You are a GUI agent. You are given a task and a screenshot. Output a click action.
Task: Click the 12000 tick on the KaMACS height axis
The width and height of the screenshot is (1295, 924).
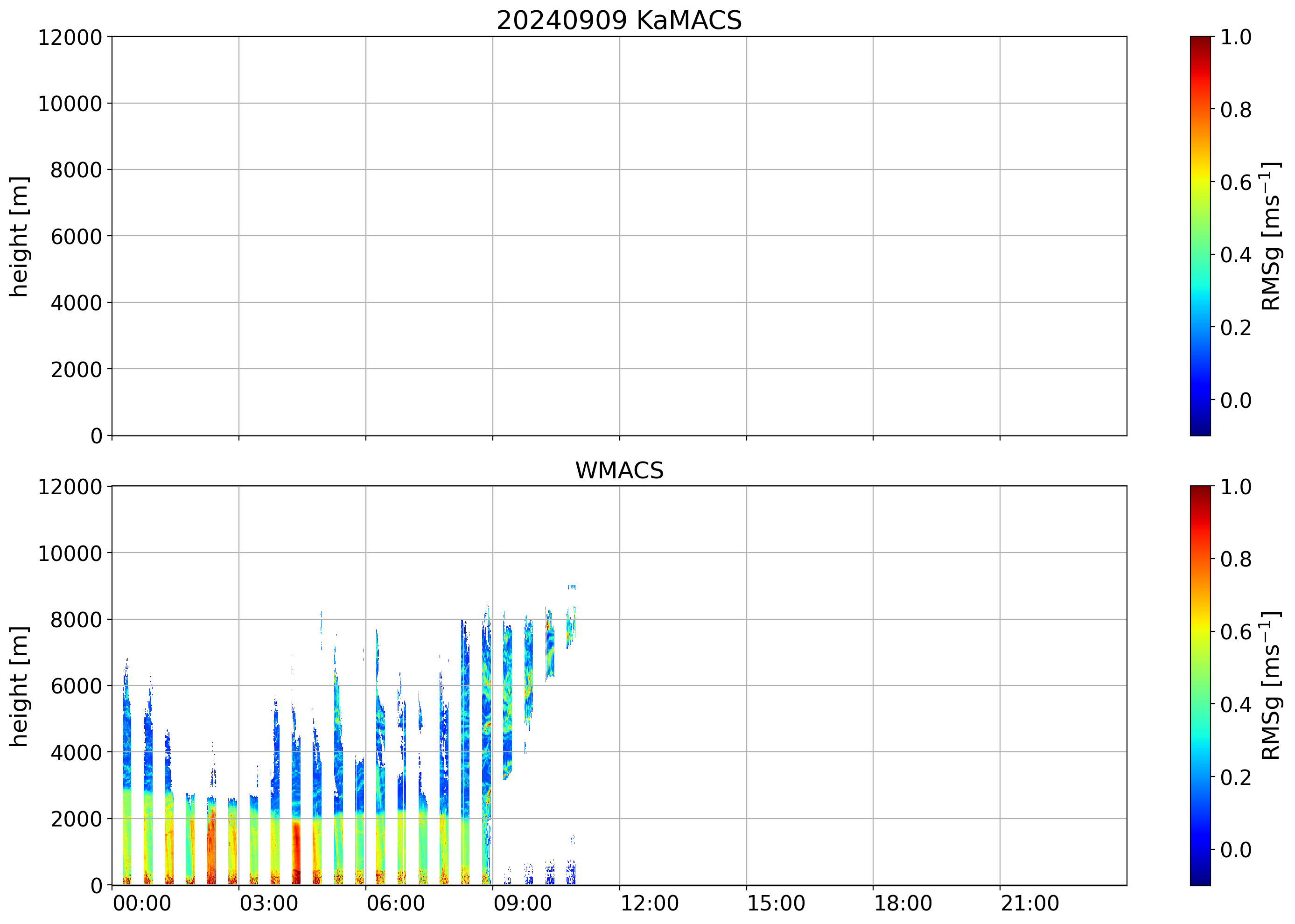tap(70, 37)
